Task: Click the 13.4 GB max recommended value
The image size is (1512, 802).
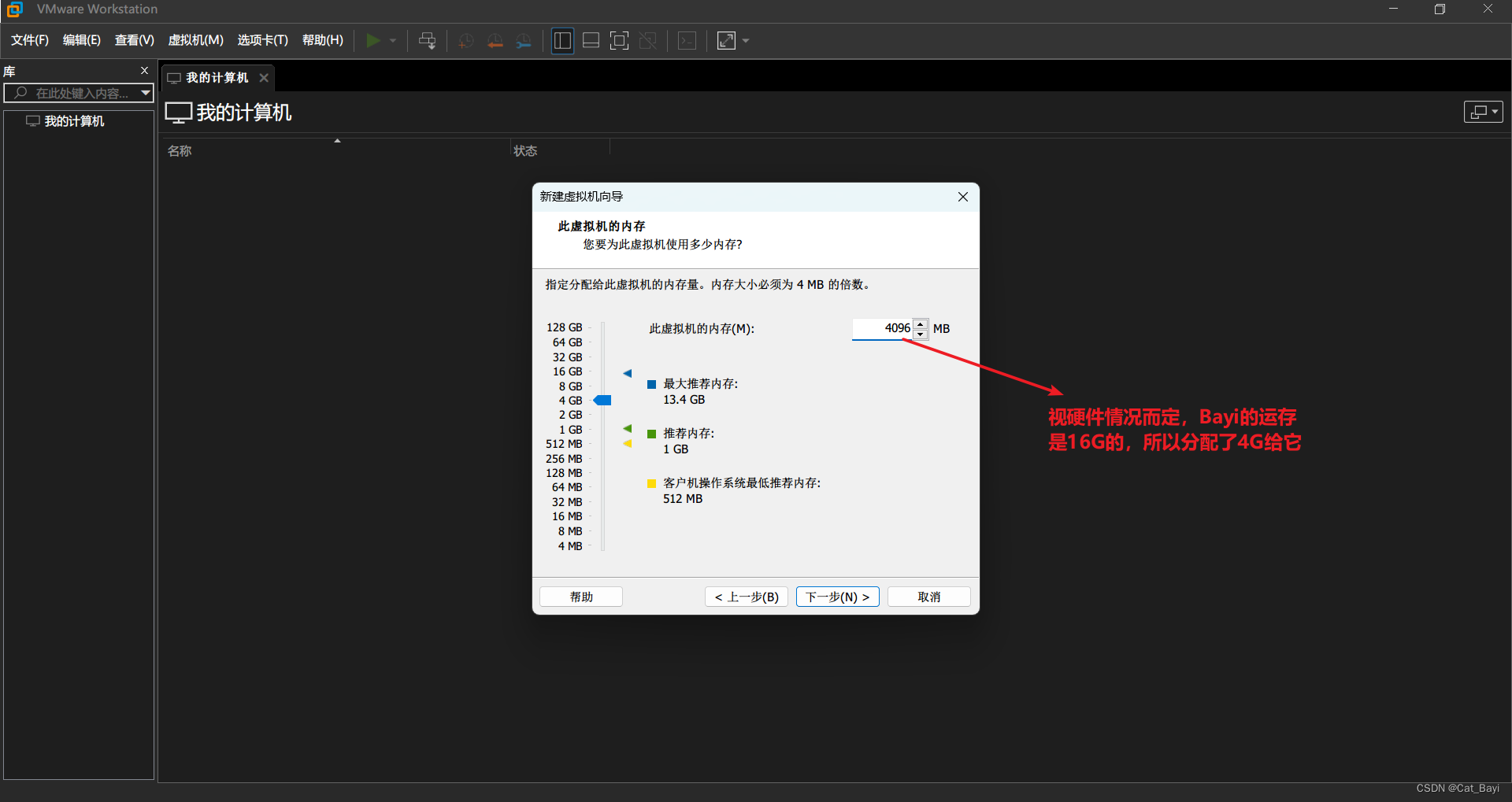Action: [684, 400]
